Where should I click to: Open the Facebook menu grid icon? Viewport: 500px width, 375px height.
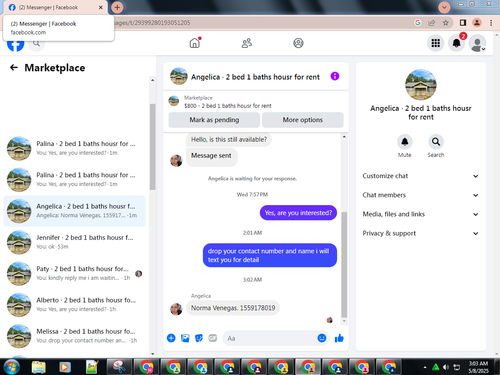point(435,43)
